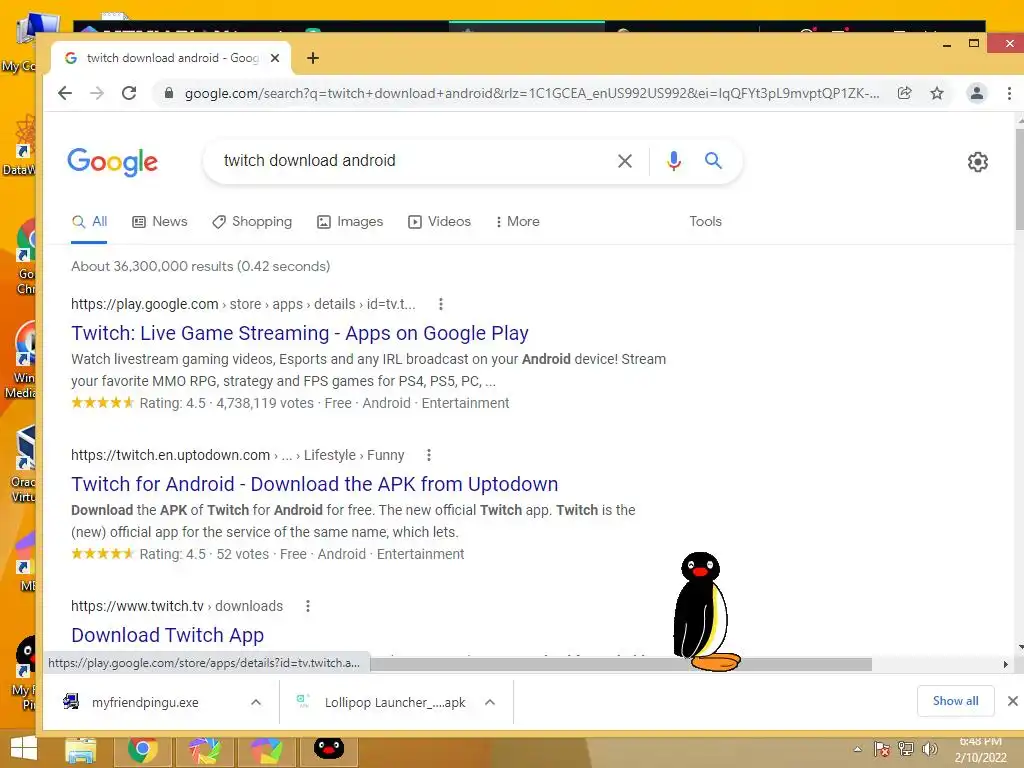Click the site lock icon in address bar
Screen dimensions: 1024x768
[x=168, y=93]
